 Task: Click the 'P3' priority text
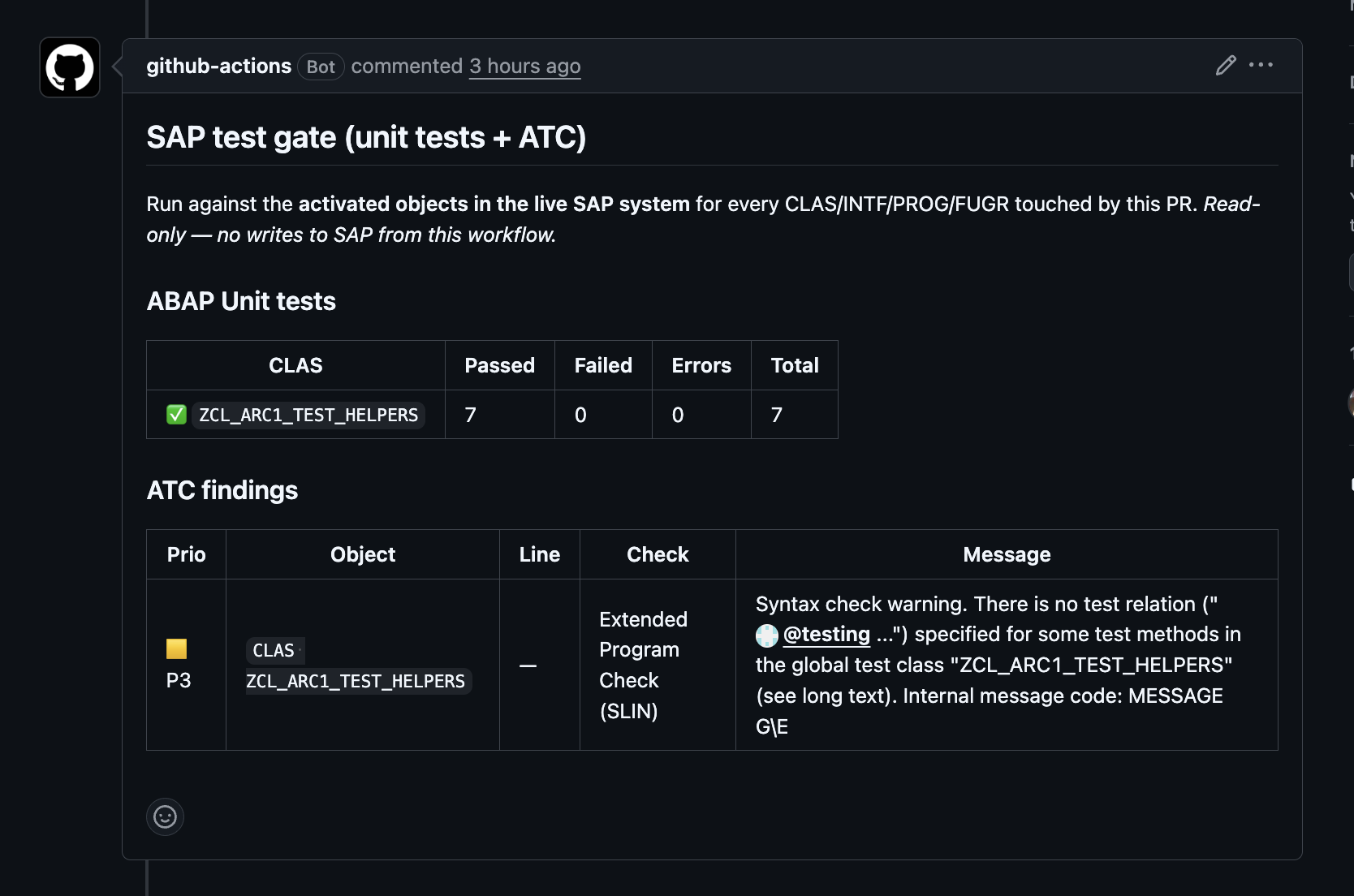pyautogui.click(x=179, y=680)
